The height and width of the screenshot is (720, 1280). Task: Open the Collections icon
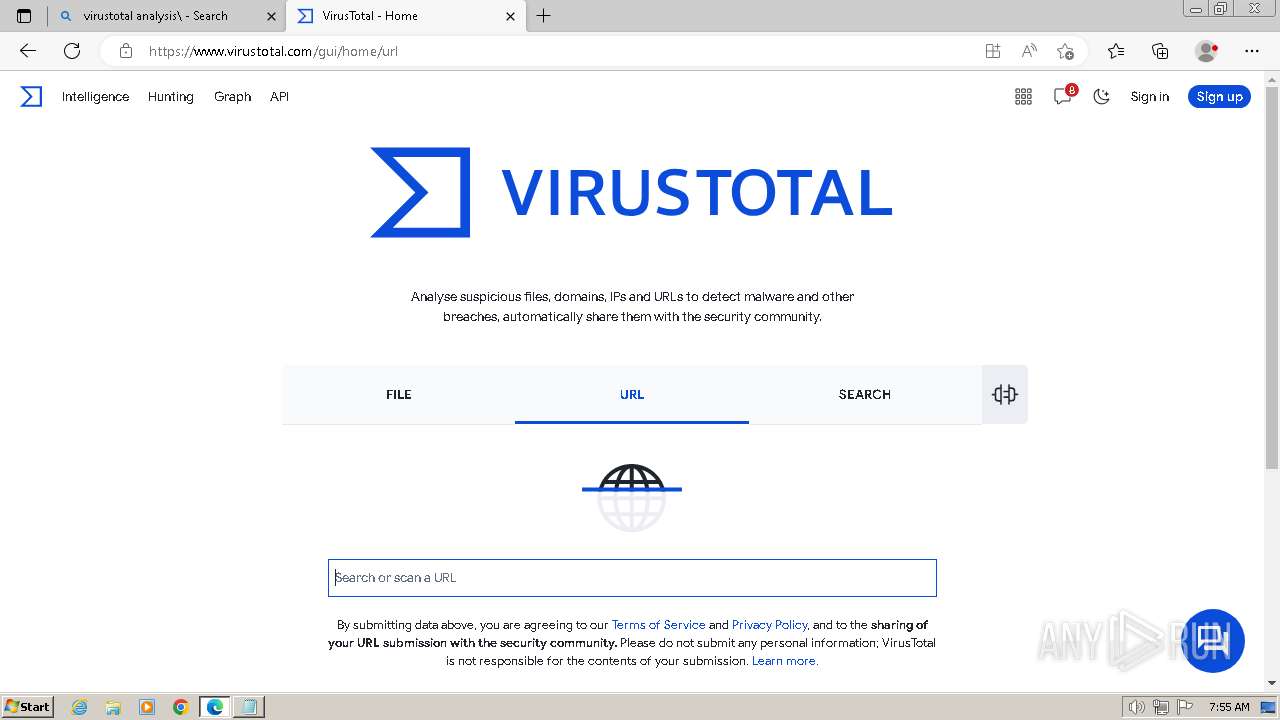(x=1160, y=51)
